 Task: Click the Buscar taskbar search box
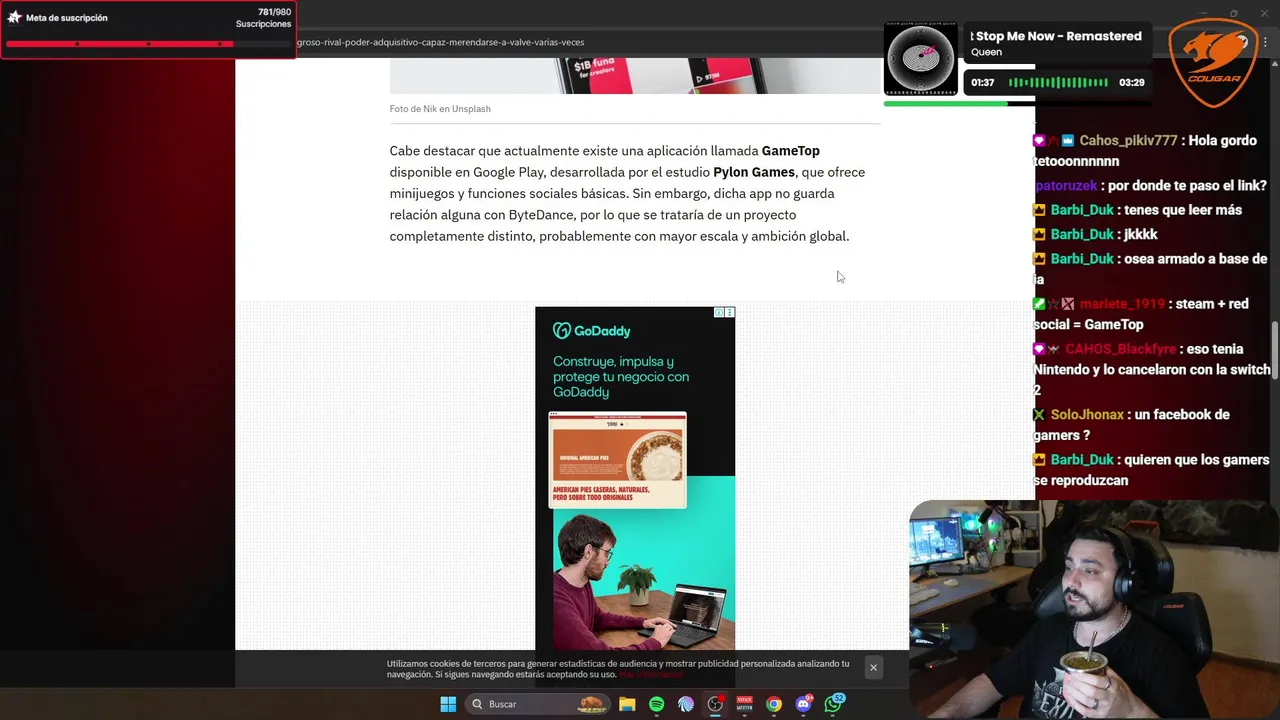pos(538,704)
